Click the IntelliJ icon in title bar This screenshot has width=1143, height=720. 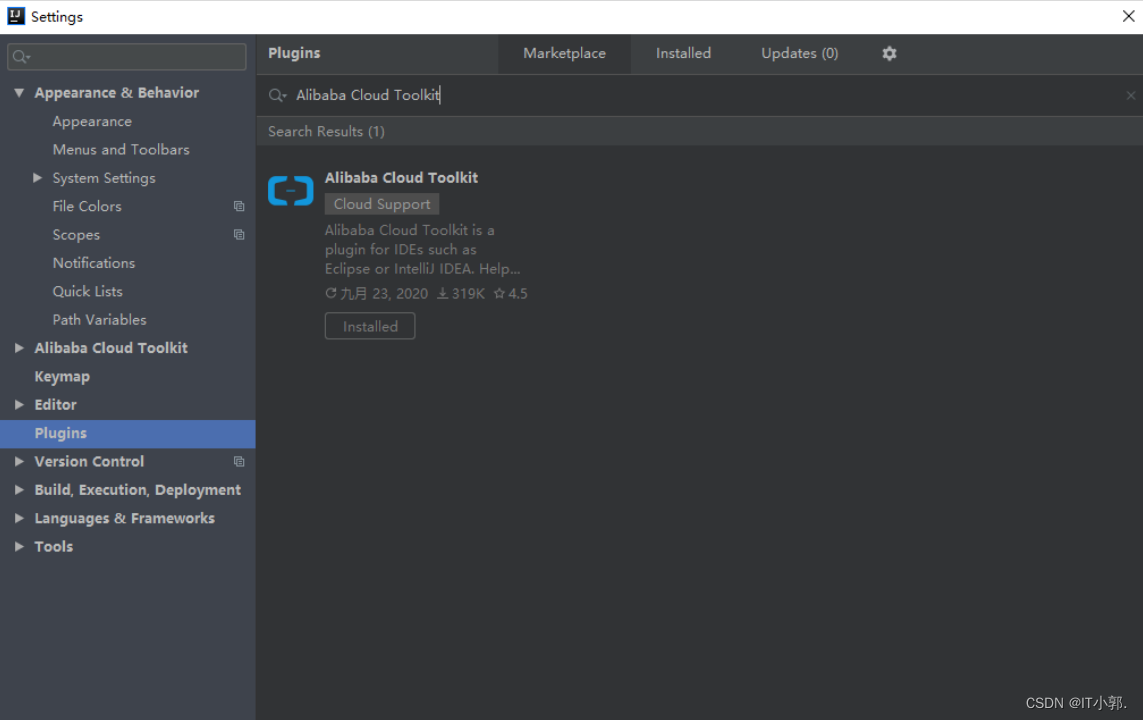click(x=15, y=16)
